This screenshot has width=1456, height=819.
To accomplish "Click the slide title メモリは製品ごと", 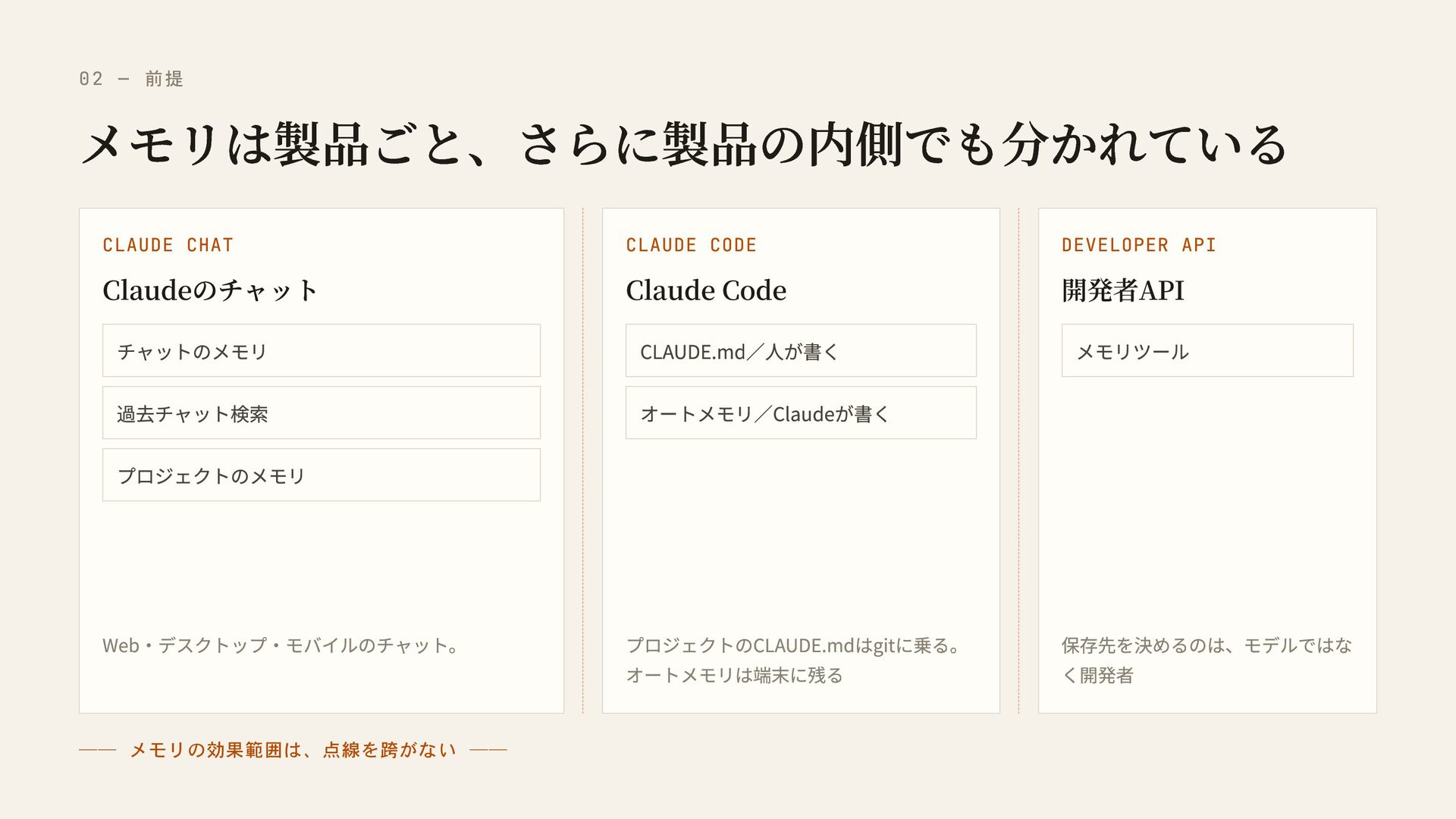I will [683, 144].
